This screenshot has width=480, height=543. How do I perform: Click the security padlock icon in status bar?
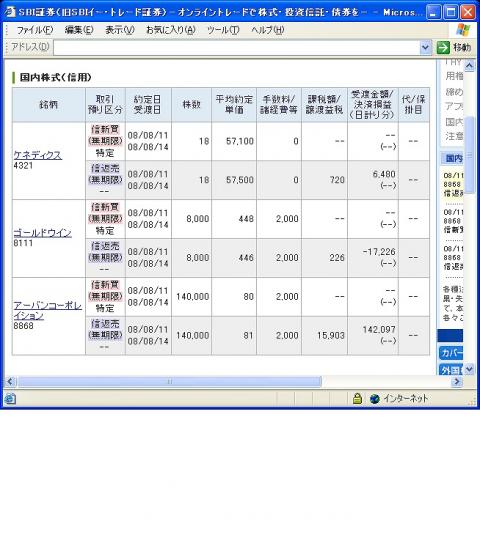point(357,399)
